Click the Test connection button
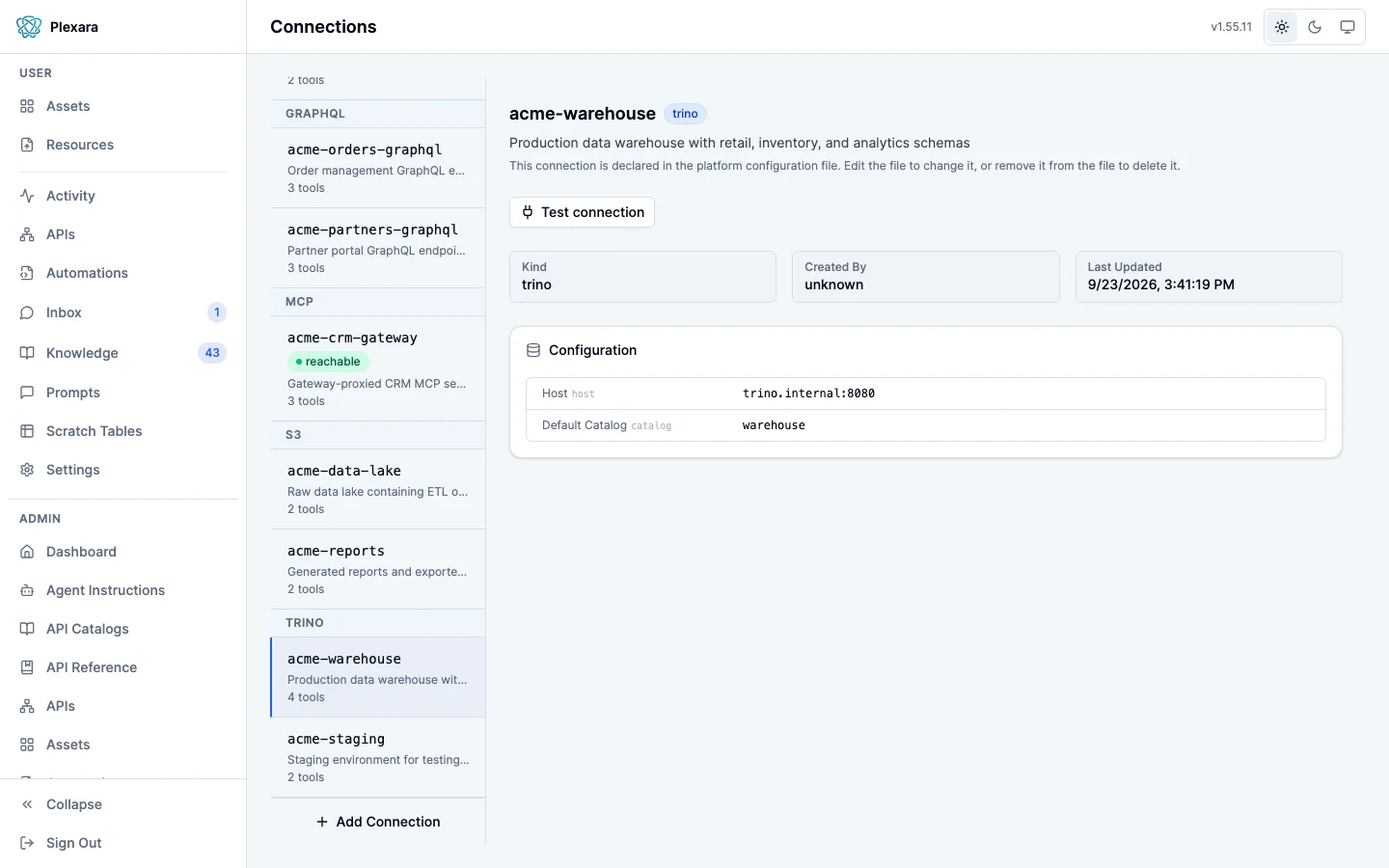This screenshot has width=1389, height=868. pyautogui.click(x=582, y=212)
